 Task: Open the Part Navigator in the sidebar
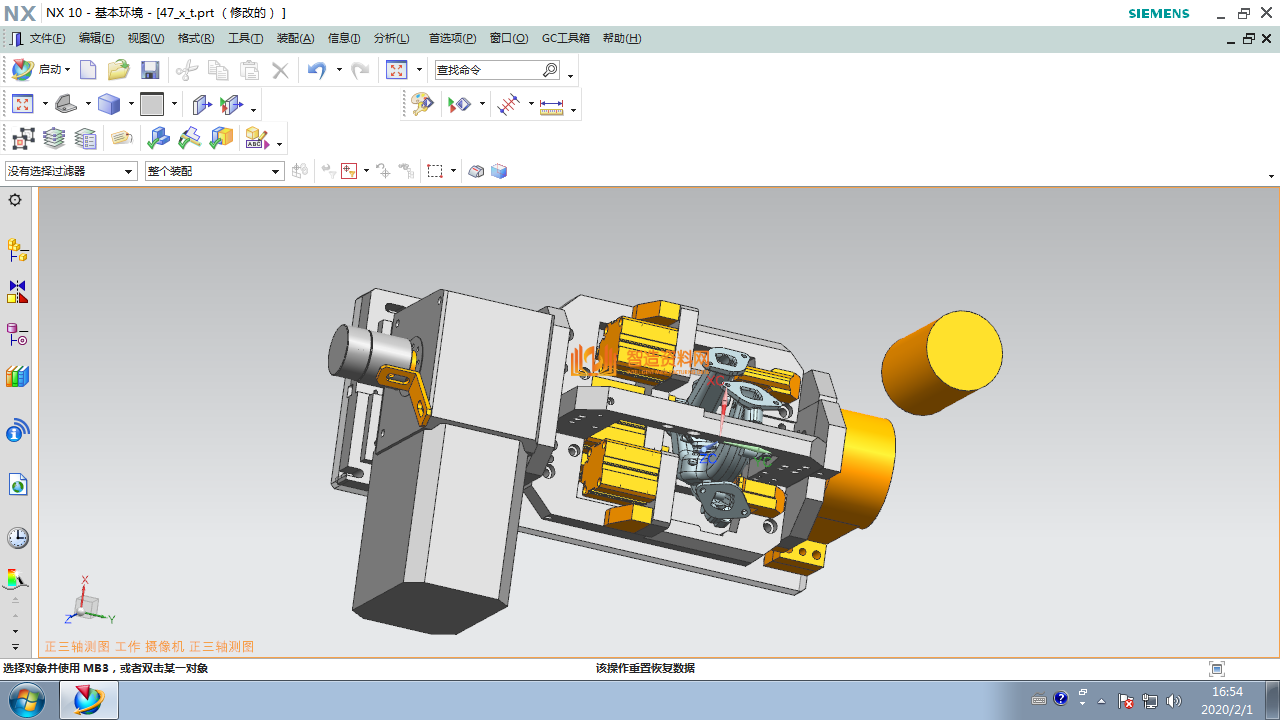point(17,334)
